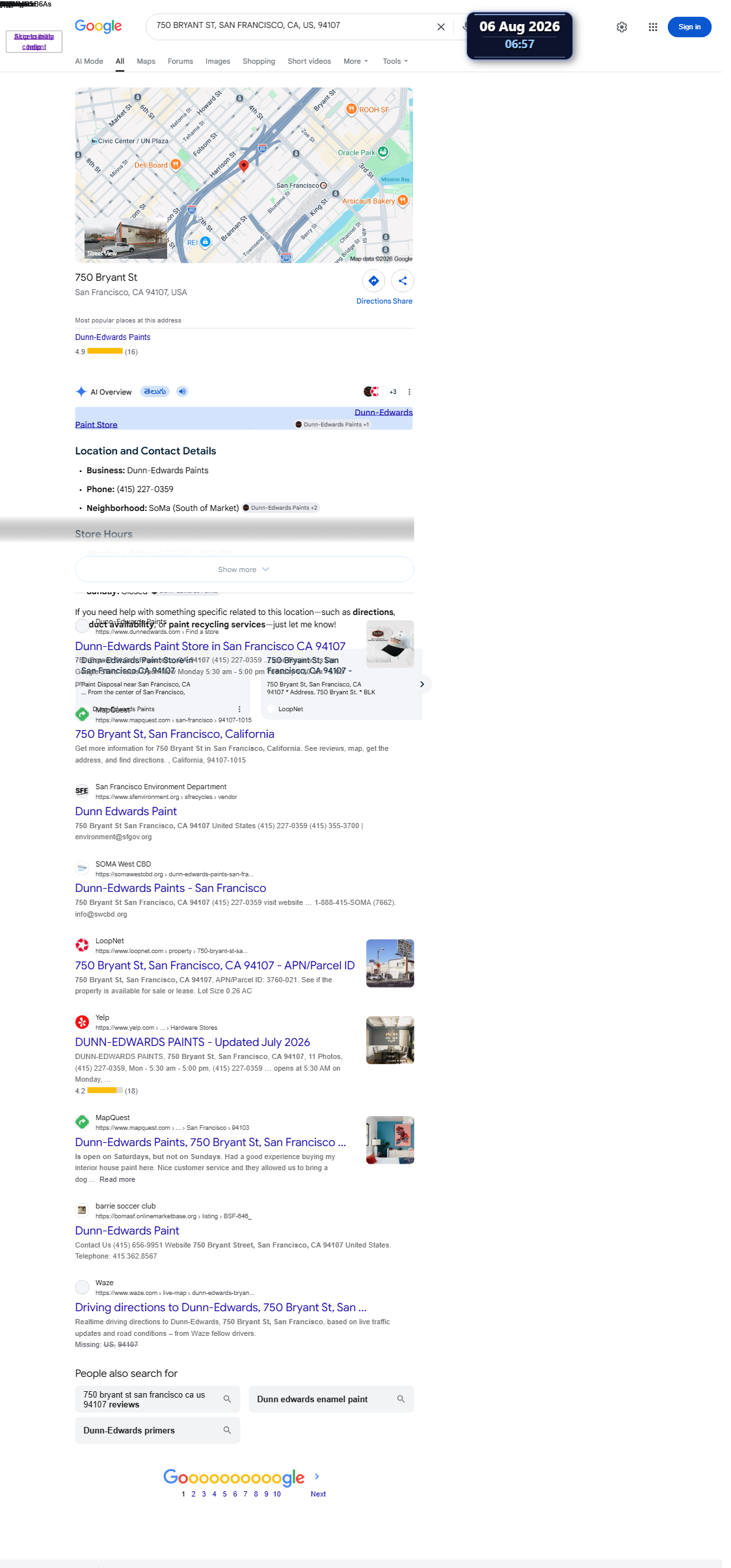Click the LoopNet favicon
Screen dimensions: 731x1568
click(x=82, y=945)
